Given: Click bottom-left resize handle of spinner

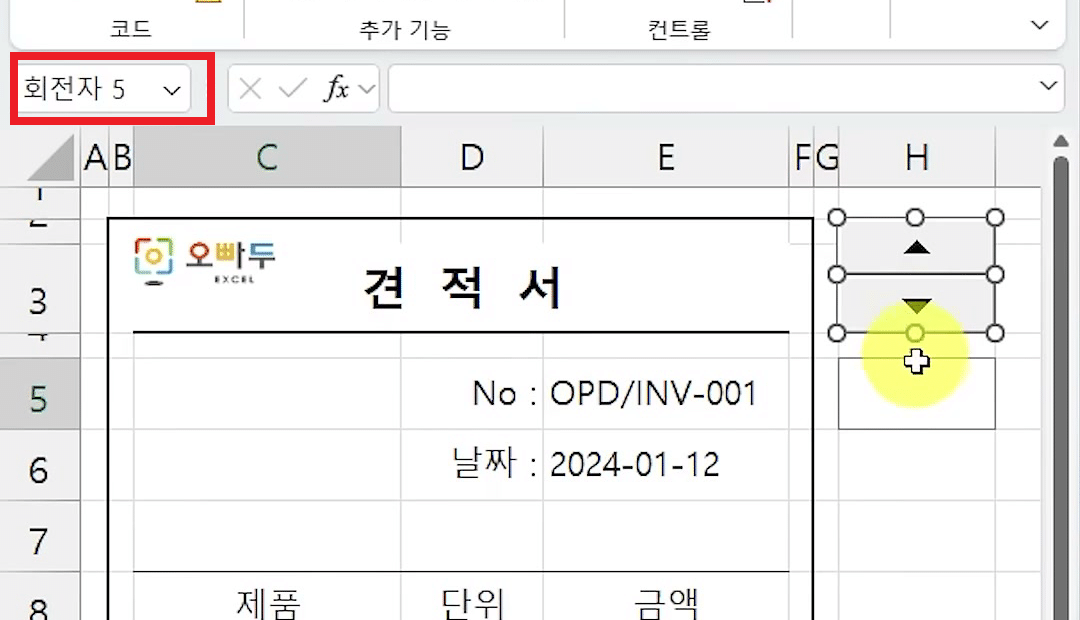Looking at the screenshot, I should point(836,333).
